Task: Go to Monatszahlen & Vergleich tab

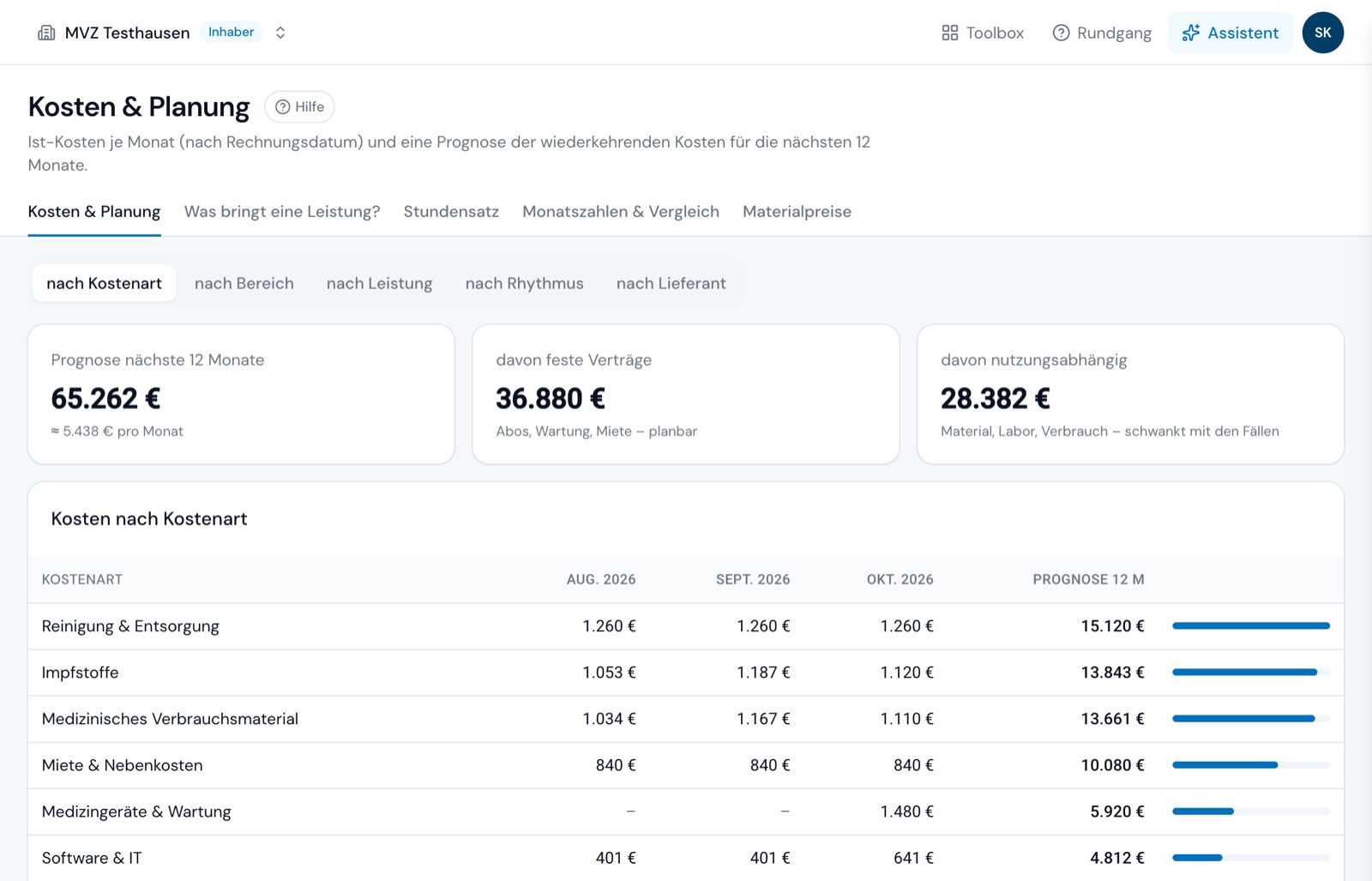Action: 621,212
